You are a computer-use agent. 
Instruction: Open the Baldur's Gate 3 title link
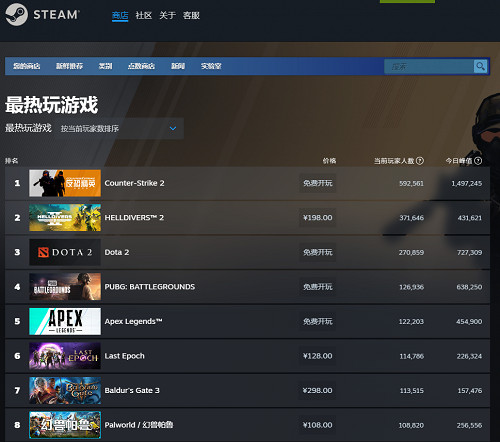(132, 390)
